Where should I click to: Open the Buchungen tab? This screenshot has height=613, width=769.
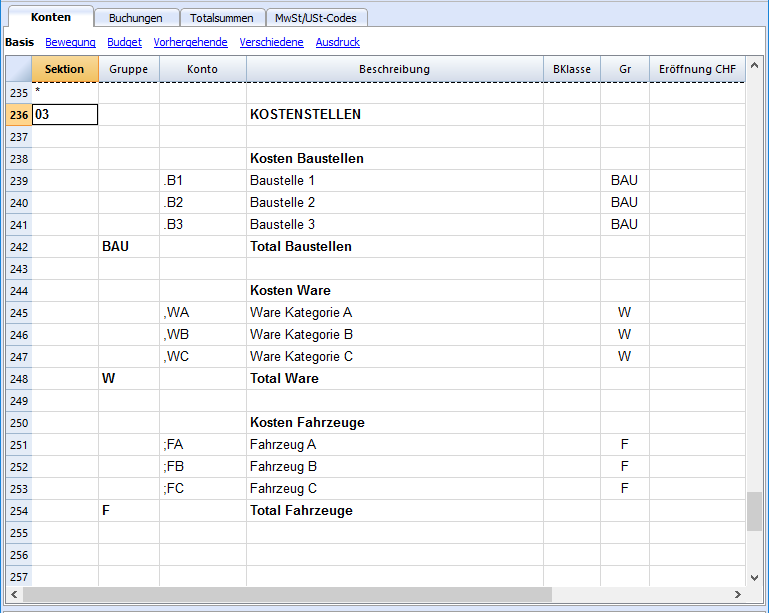[x=136, y=18]
